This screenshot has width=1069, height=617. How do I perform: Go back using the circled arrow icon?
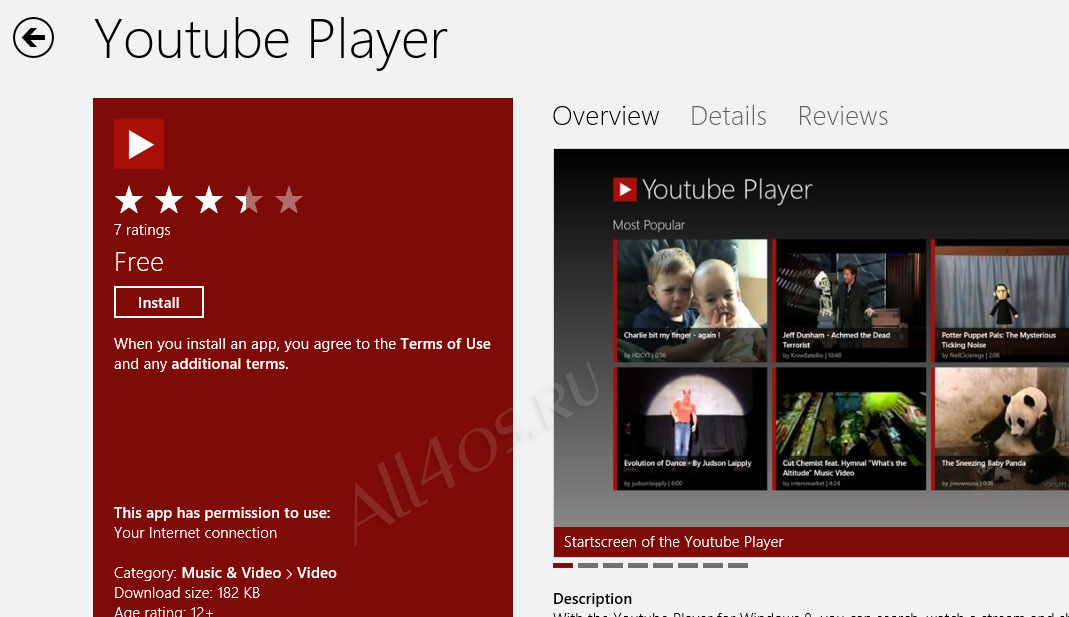click(33, 37)
